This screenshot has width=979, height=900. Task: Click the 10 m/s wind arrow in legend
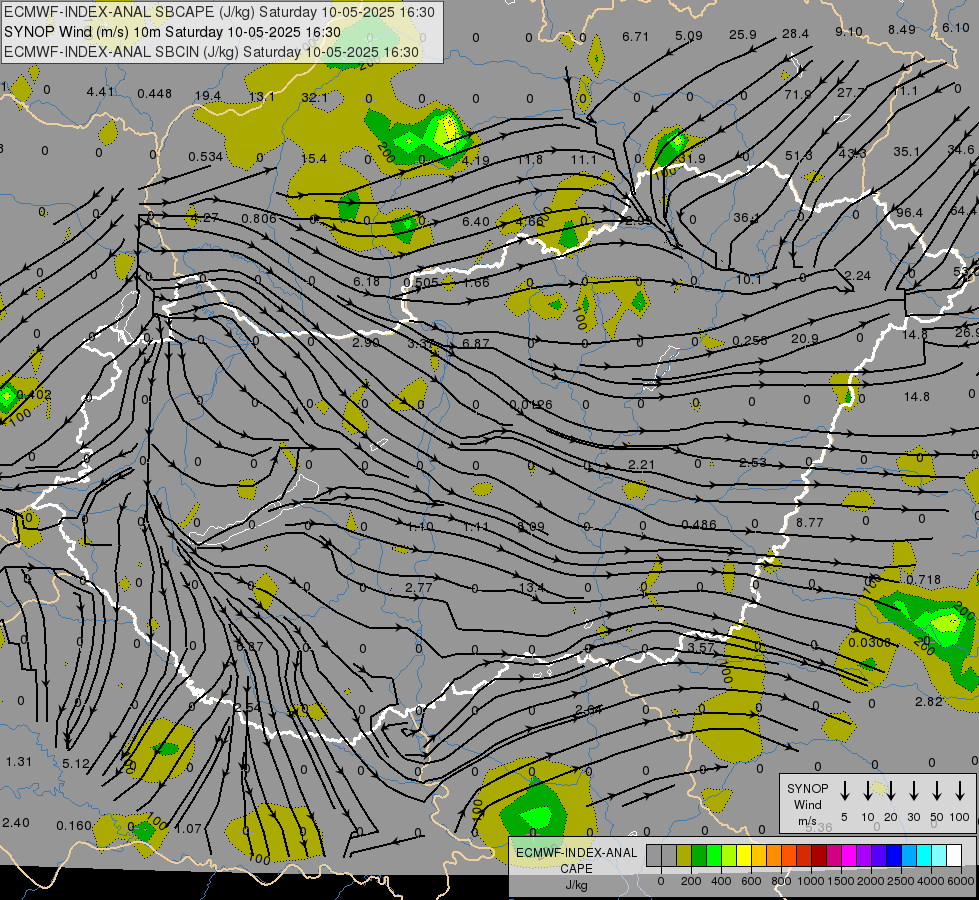pyautogui.click(x=867, y=791)
